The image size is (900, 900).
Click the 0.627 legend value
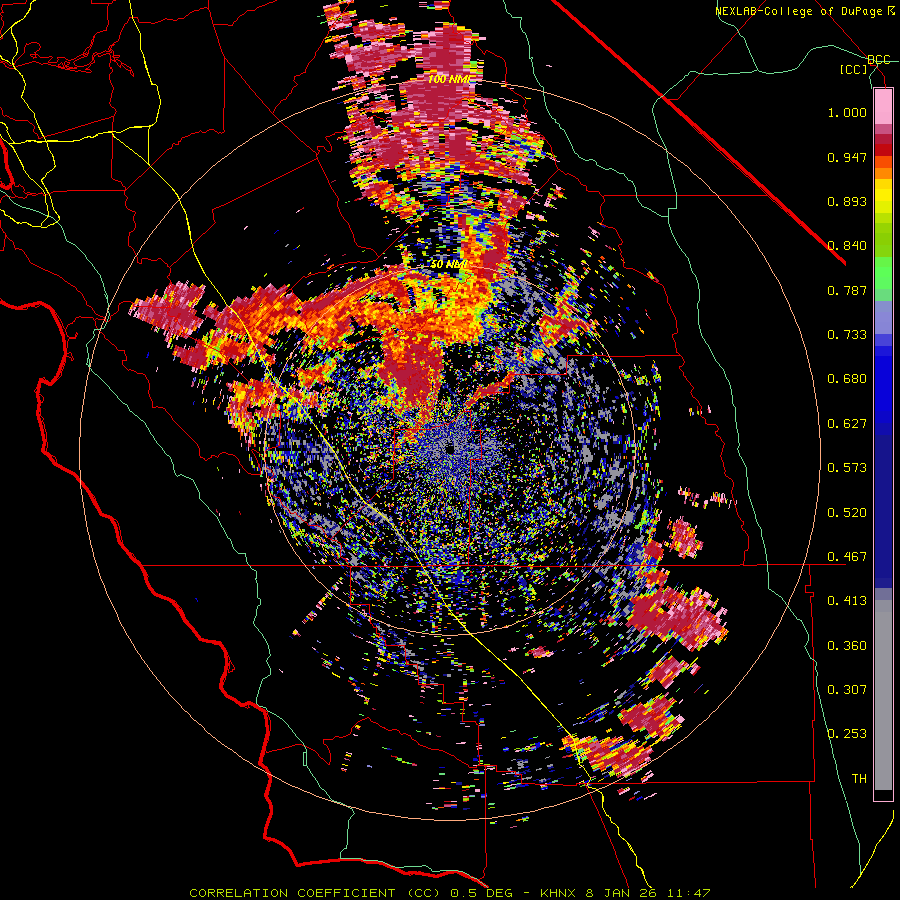click(x=847, y=424)
